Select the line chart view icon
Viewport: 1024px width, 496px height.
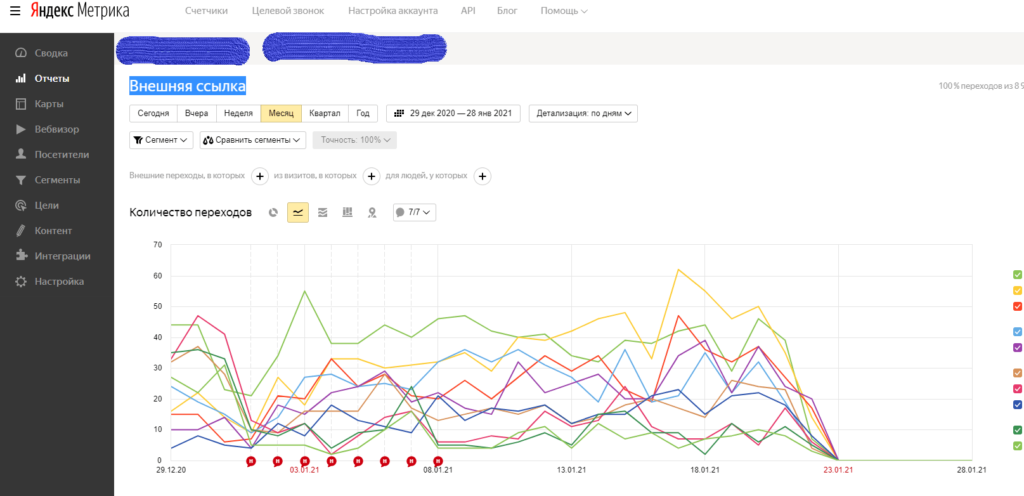click(298, 212)
